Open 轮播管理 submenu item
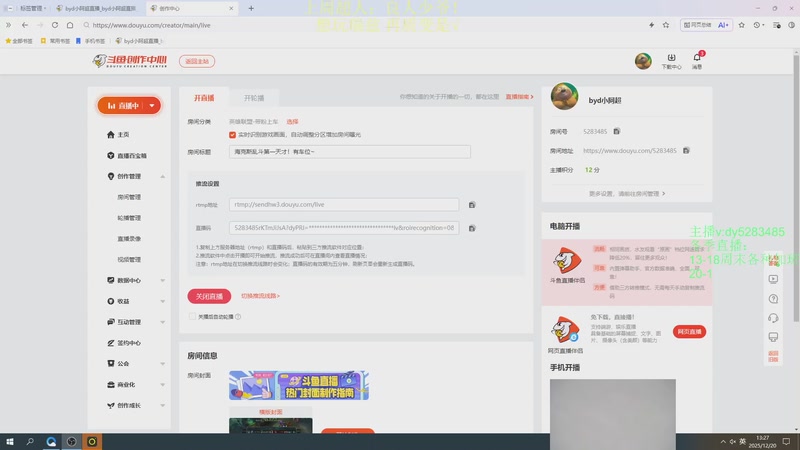 point(129,218)
